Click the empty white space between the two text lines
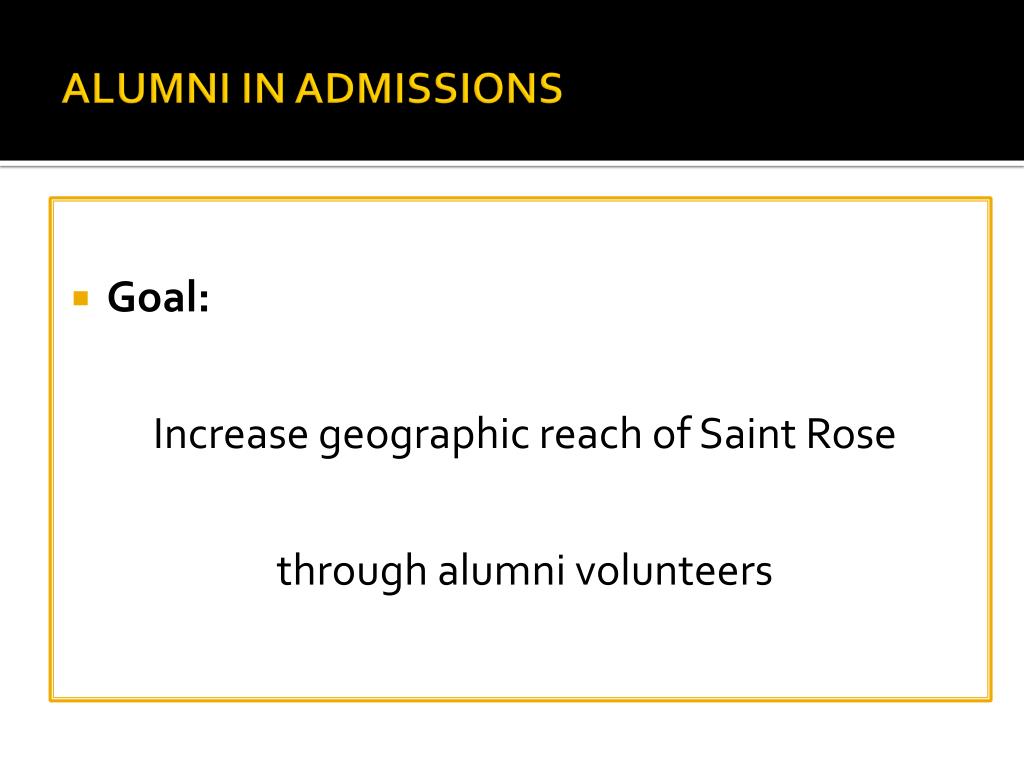The image size is (1024, 768). click(x=520, y=502)
